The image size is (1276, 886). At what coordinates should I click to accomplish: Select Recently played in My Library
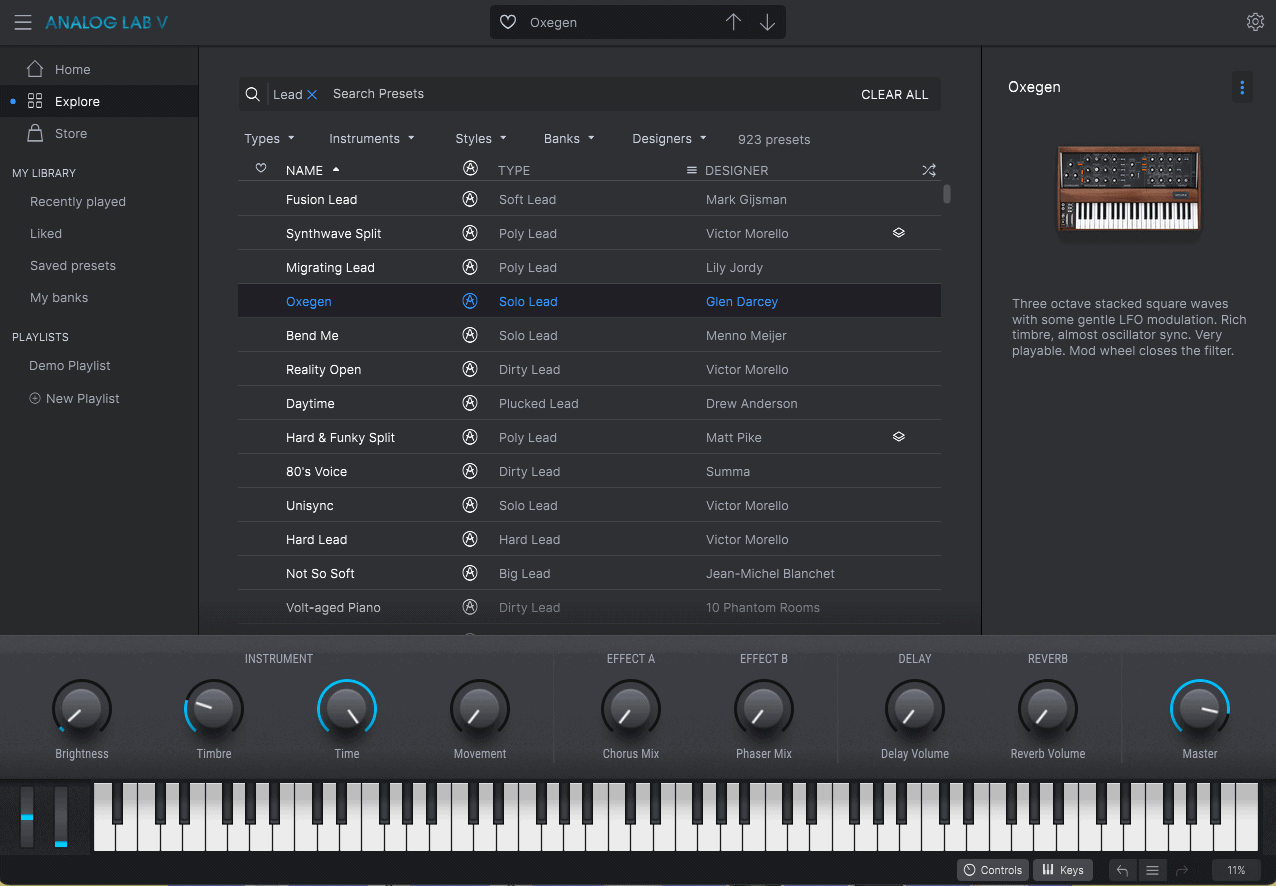(78, 202)
